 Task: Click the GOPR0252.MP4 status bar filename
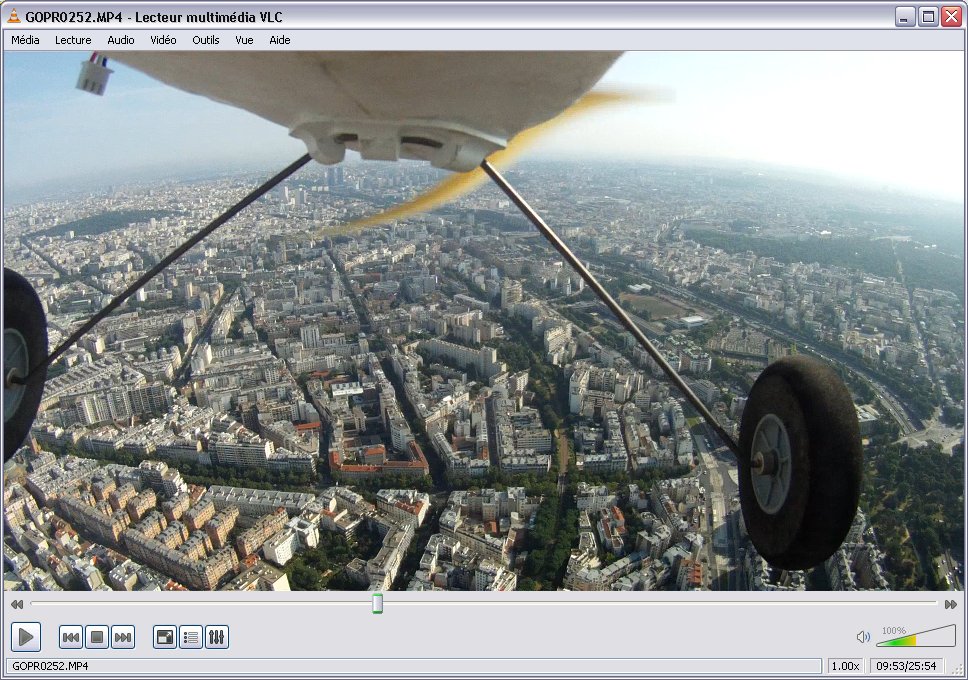[x=50, y=666]
